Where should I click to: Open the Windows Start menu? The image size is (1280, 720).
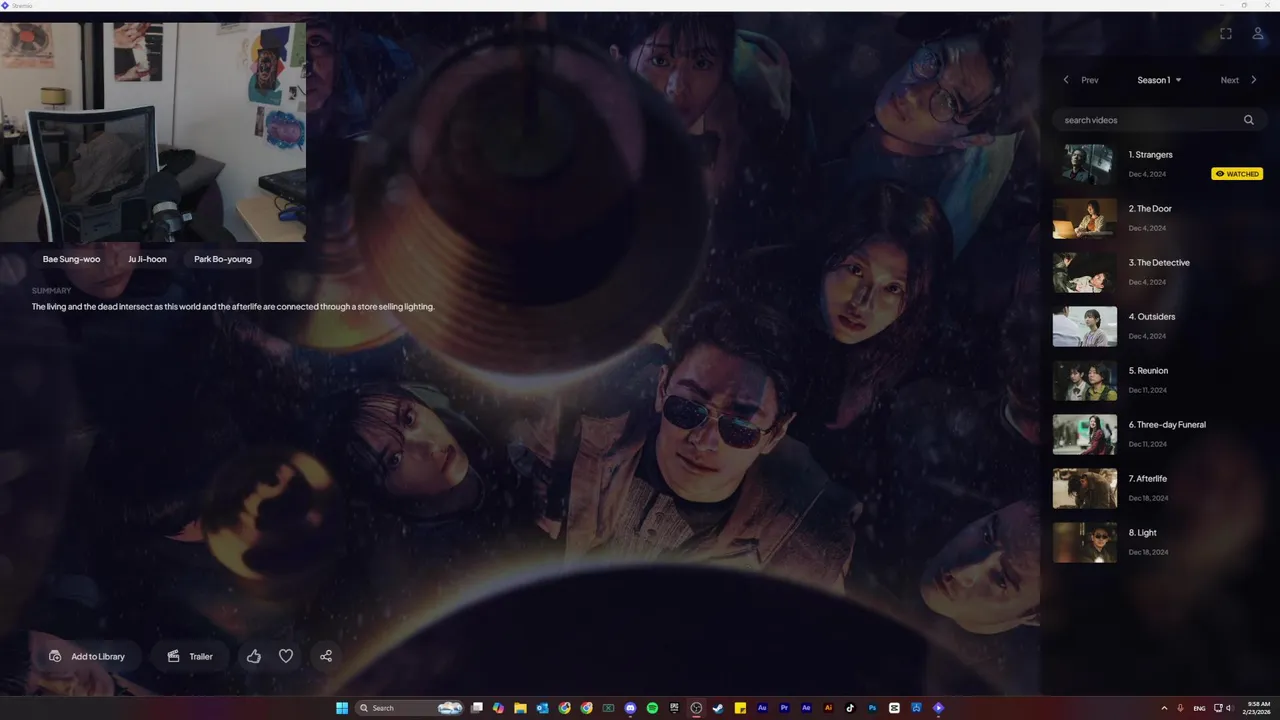click(x=341, y=708)
